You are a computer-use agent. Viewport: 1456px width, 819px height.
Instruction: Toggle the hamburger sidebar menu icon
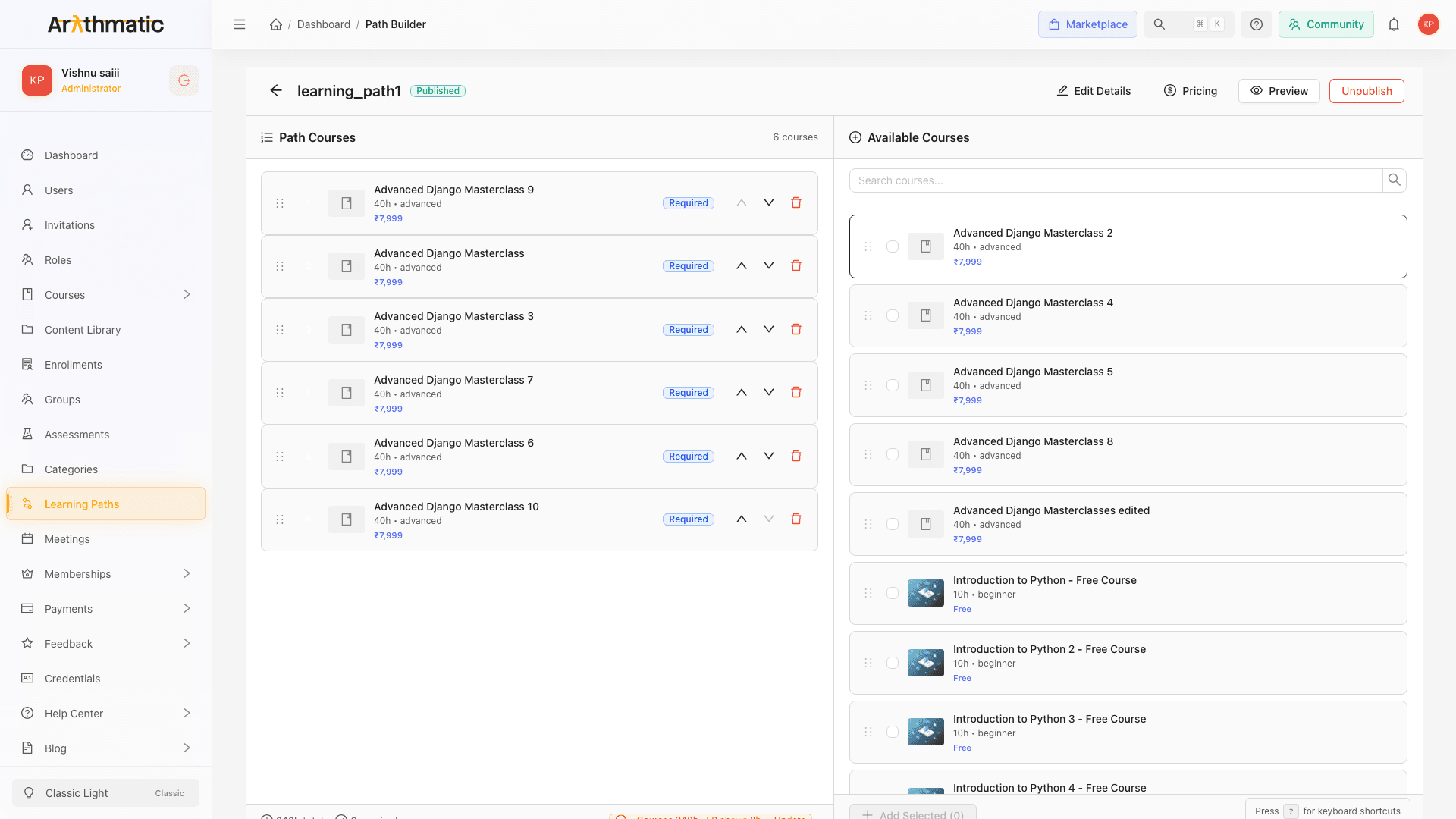[x=240, y=24]
